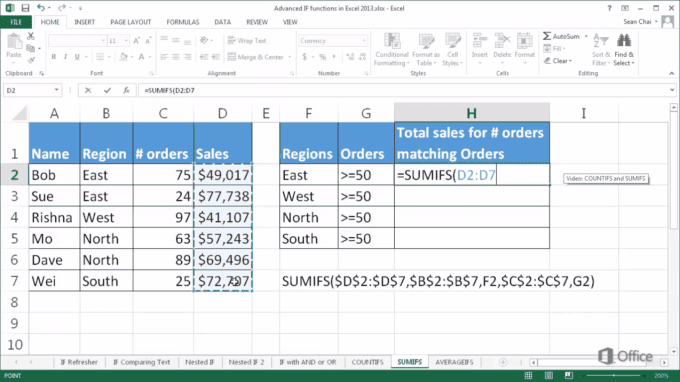680x382 pixels.
Task: Open the COUNTIFS sheet tab
Action: 367,362
